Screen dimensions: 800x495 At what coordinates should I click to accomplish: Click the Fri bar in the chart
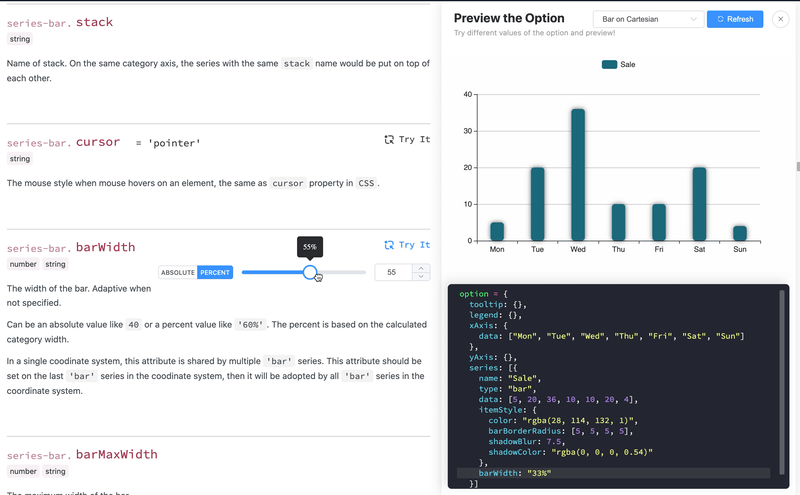point(659,222)
